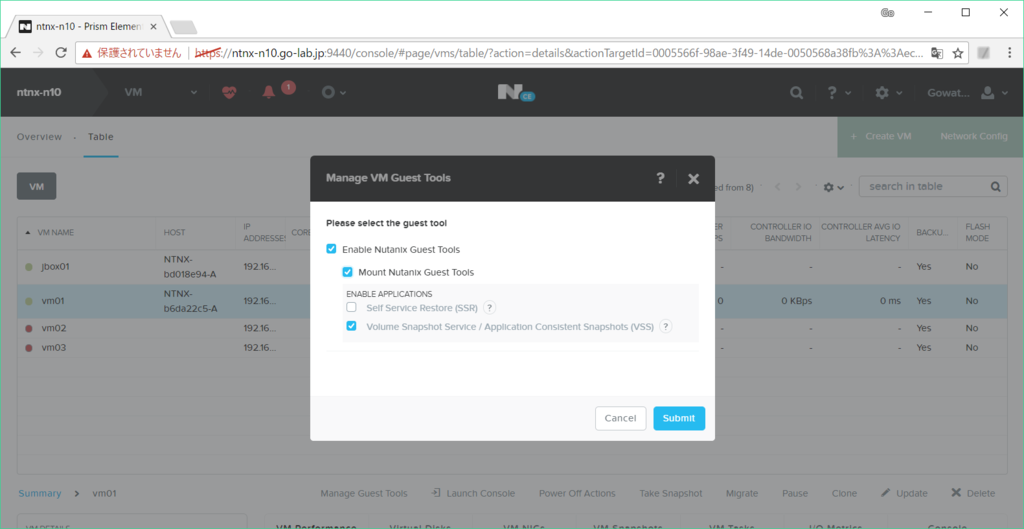Uncheck Mount Nutanix Guest Tools
This screenshot has width=1024, height=529.
[x=347, y=272]
